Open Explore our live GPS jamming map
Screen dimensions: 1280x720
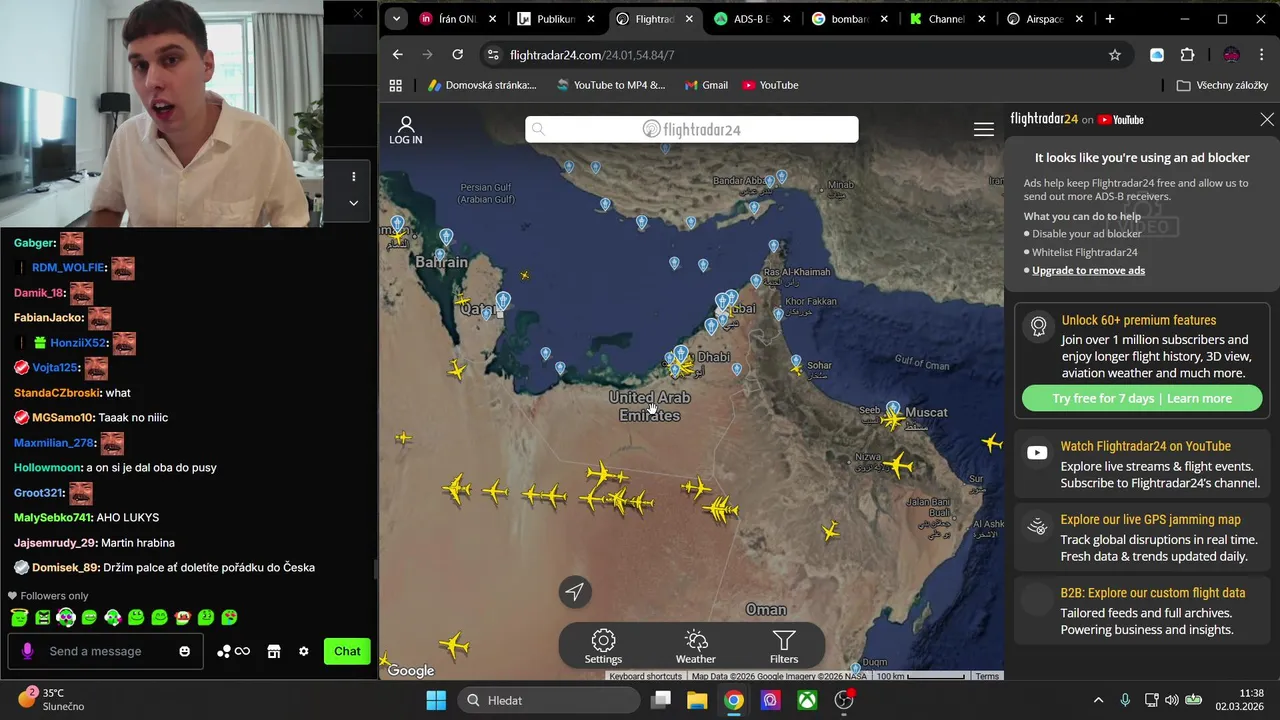(1142, 538)
